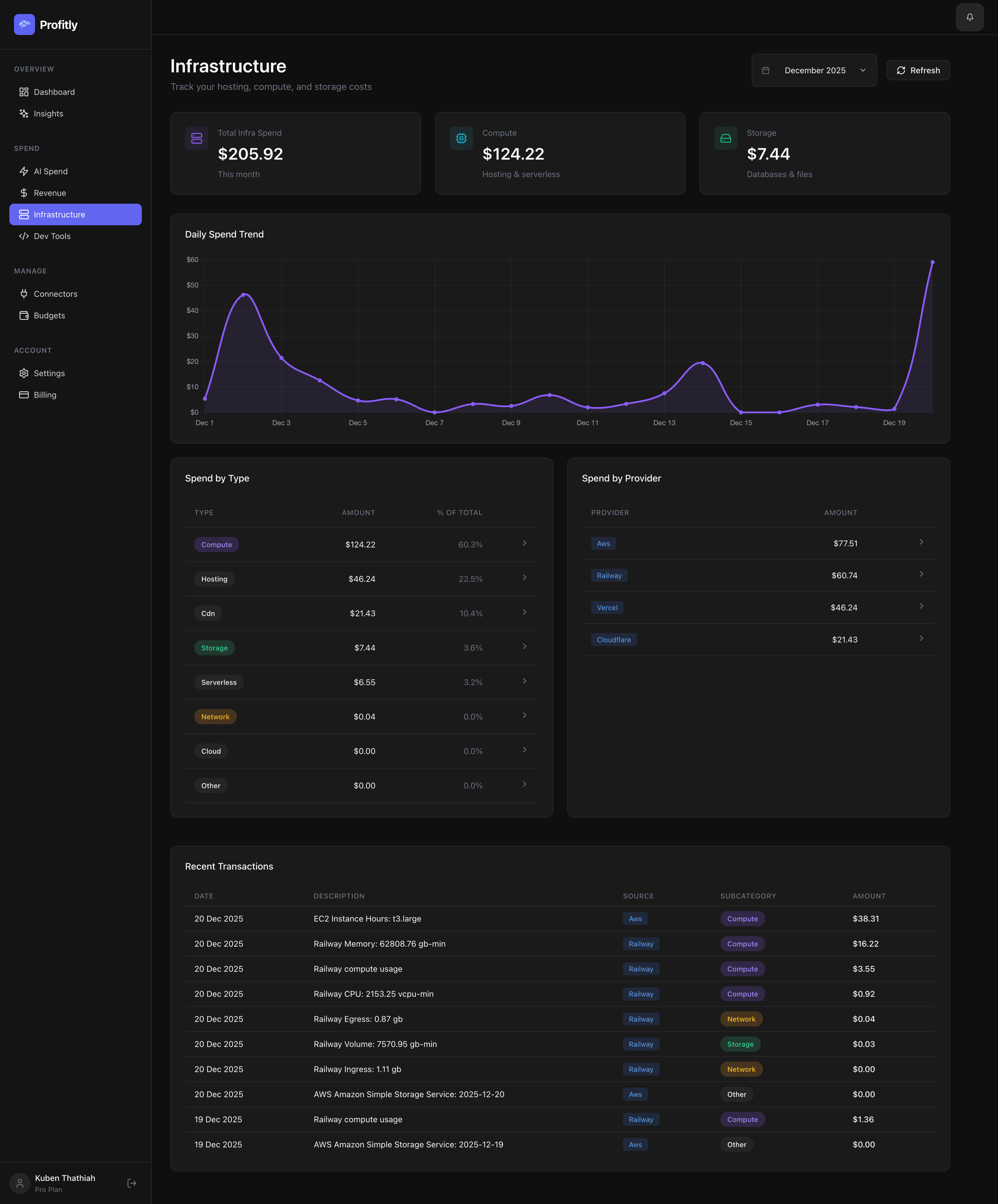The image size is (998, 1204).
Task: Open the December 2025 month dropdown
Action: pyautogui.click(x=814, y=71)
